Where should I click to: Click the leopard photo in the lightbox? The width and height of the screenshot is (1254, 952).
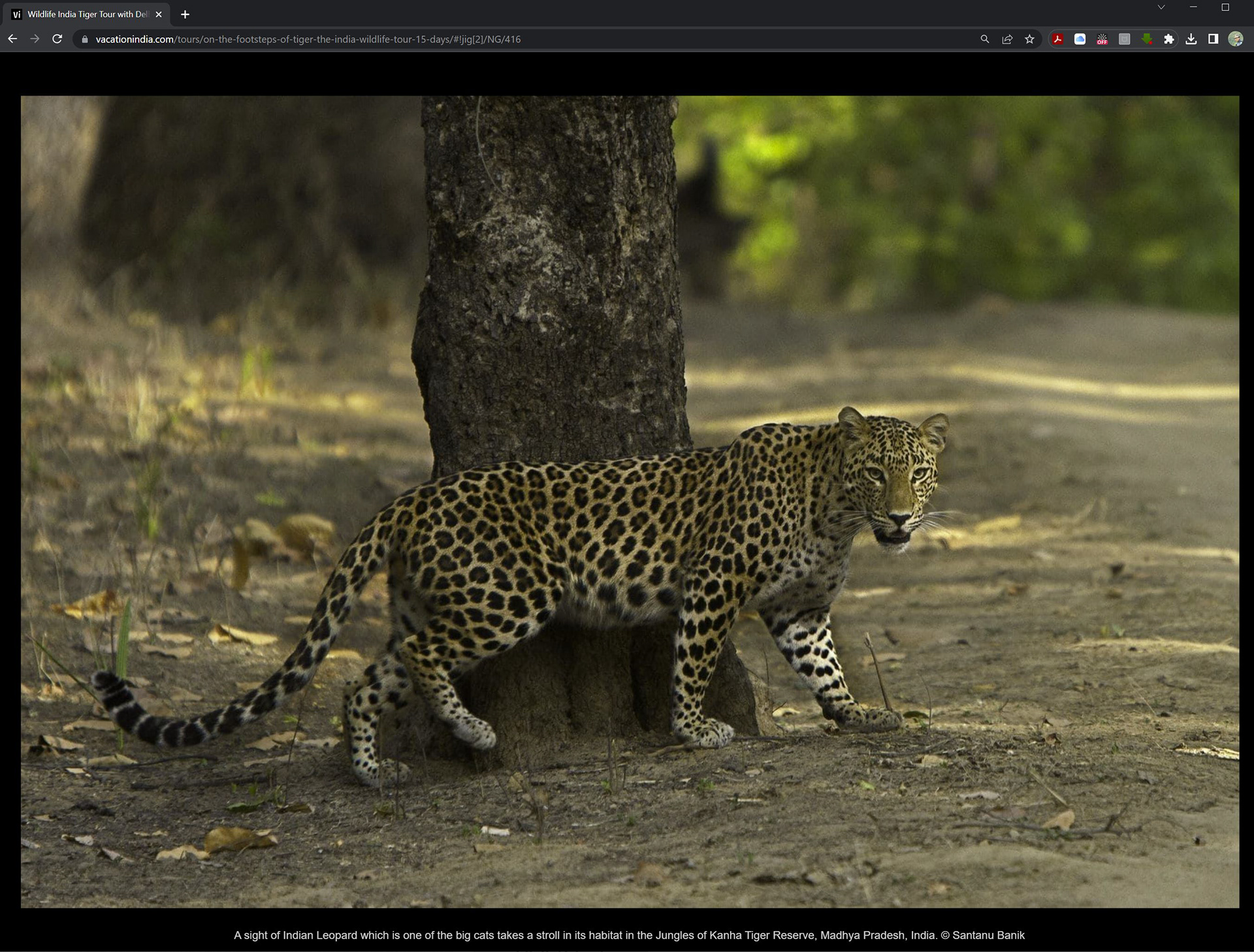point(630,501)
